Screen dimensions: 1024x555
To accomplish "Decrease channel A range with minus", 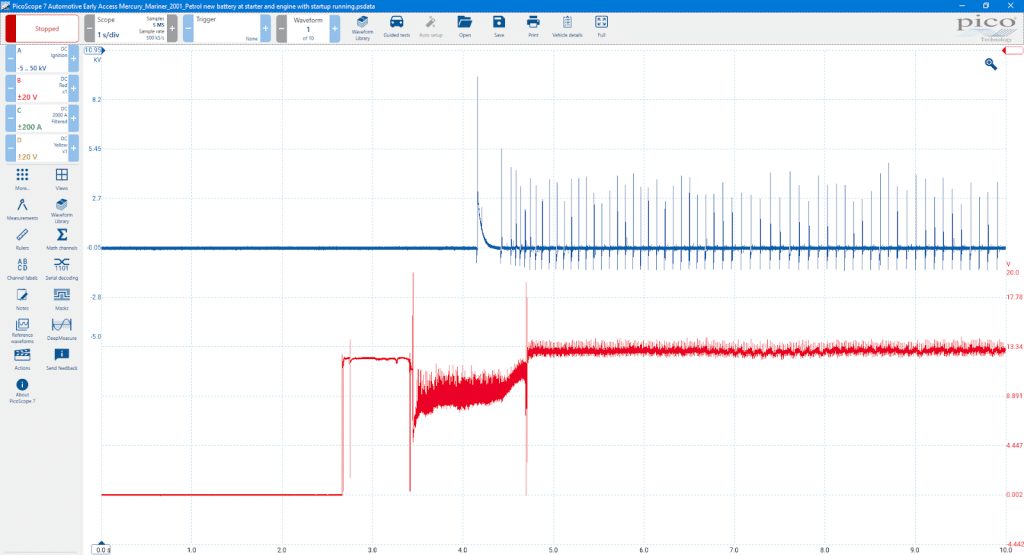I will coord(10,59).
